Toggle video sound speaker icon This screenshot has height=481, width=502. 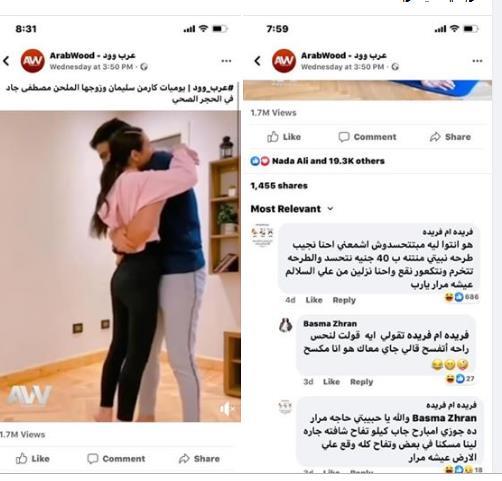click(x=226, y=409)
